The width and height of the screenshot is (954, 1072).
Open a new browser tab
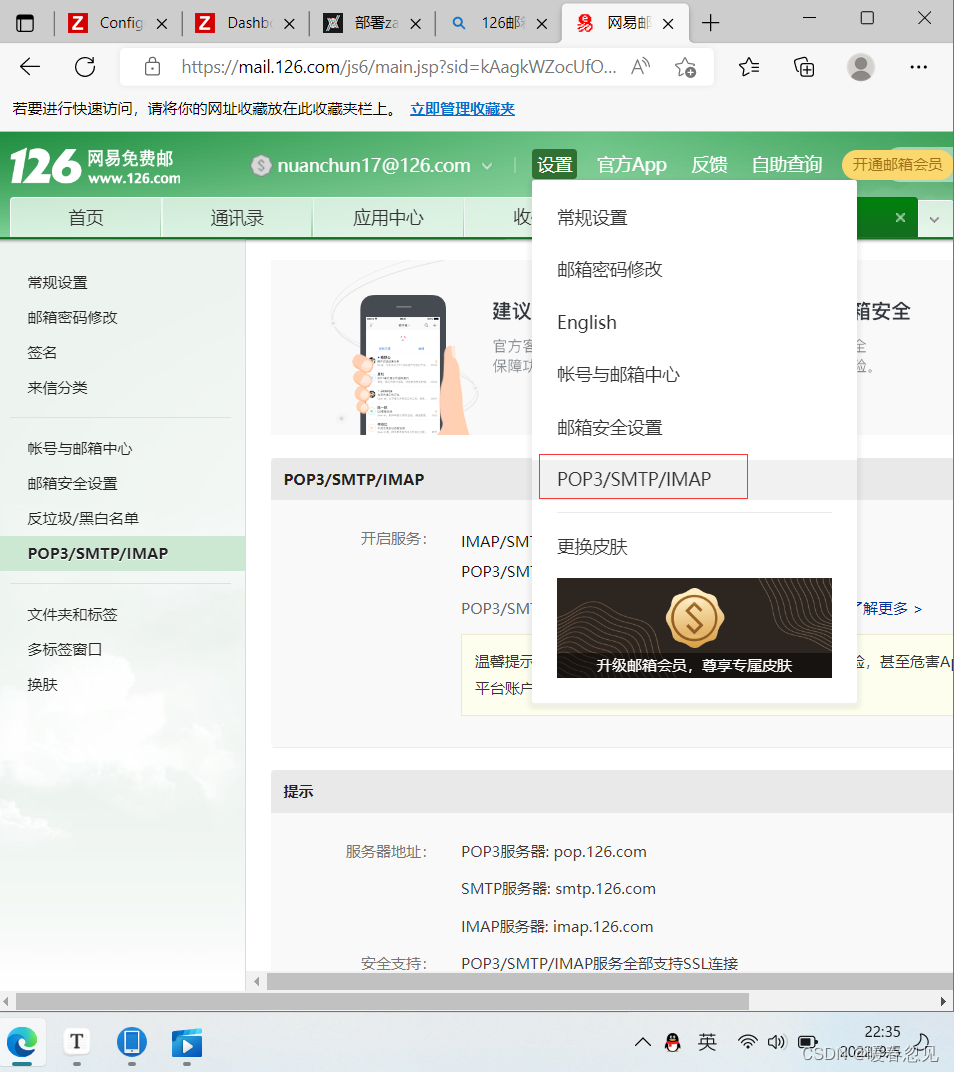tap(711, 23)
